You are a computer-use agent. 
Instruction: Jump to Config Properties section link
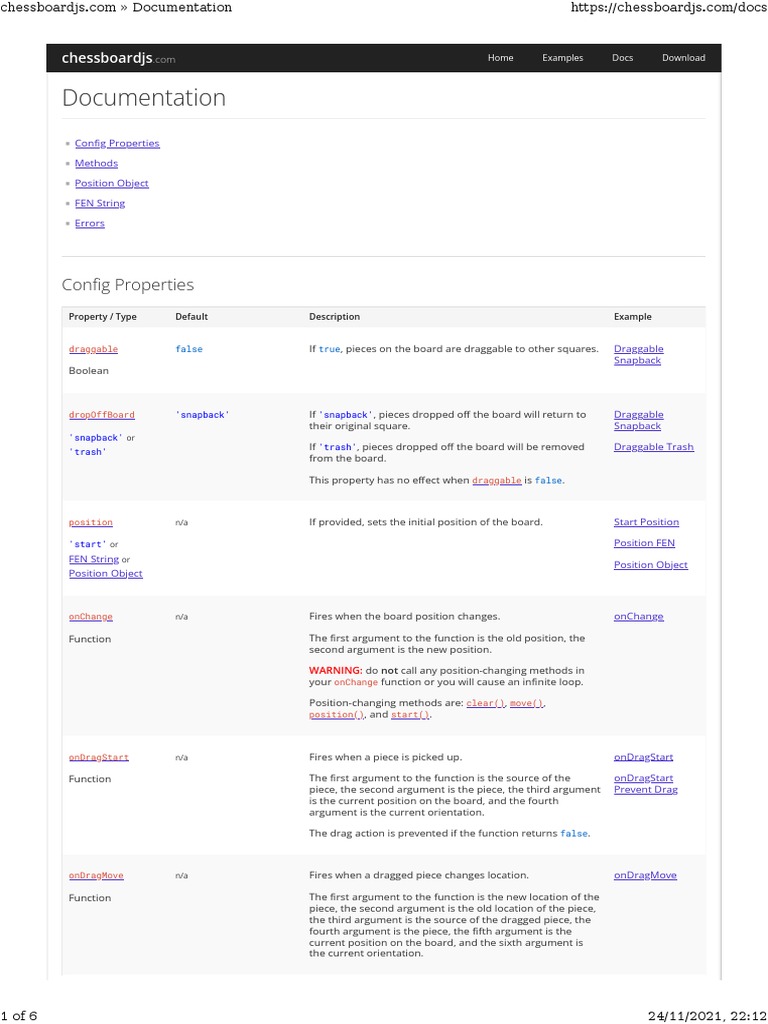coord(117,143)
